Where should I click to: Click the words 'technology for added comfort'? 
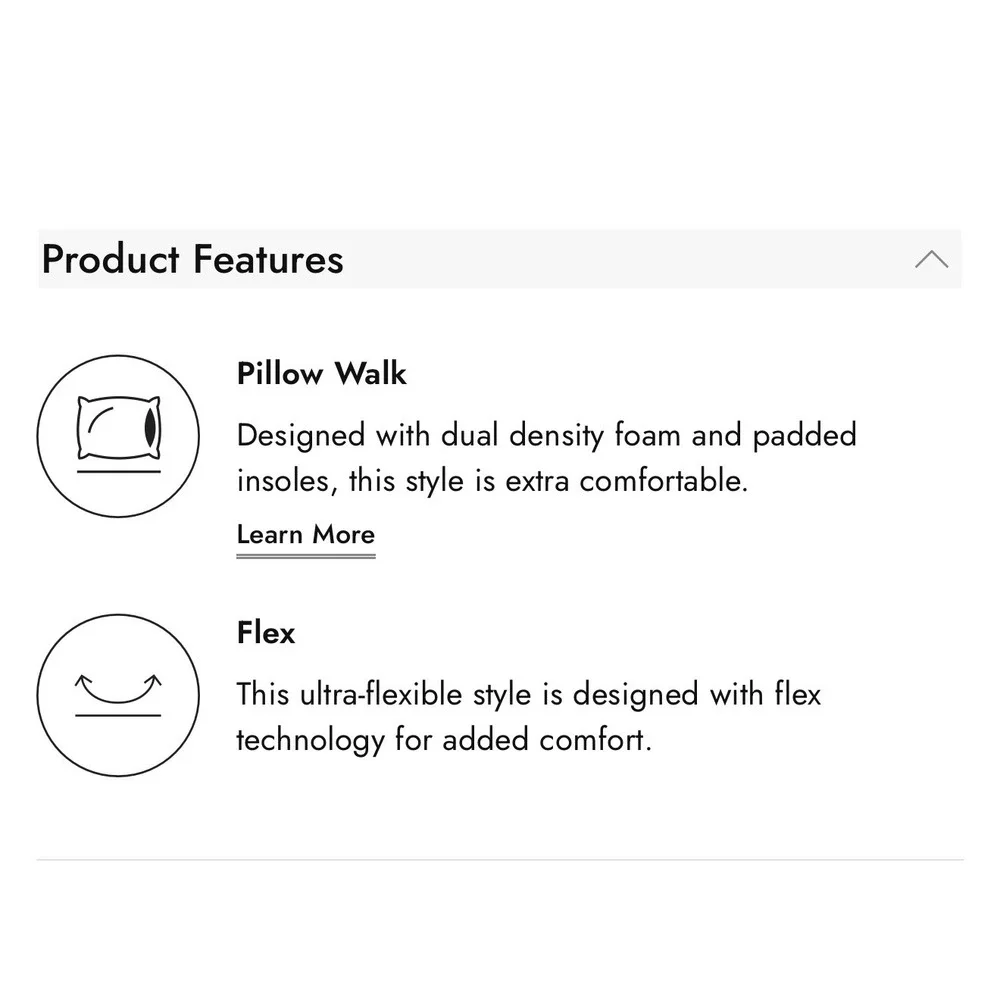pos(444,740)
